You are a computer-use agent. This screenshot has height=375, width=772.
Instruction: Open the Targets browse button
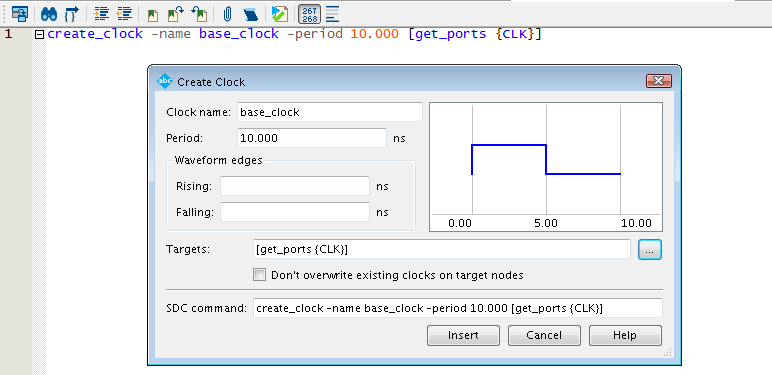click(x=650, y=250)
